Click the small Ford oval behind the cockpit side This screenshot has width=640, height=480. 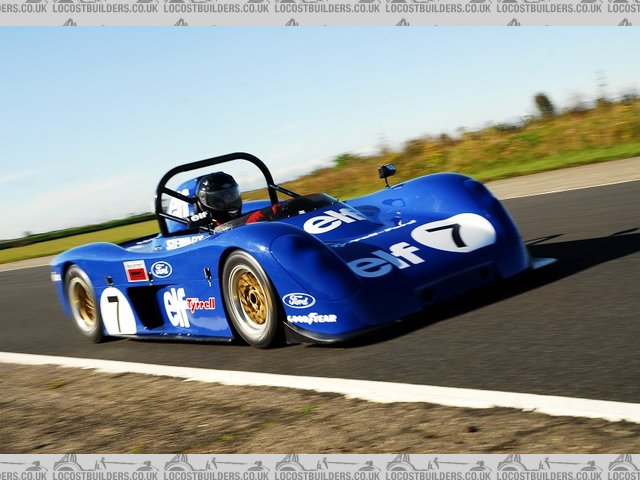pos(161,269)
